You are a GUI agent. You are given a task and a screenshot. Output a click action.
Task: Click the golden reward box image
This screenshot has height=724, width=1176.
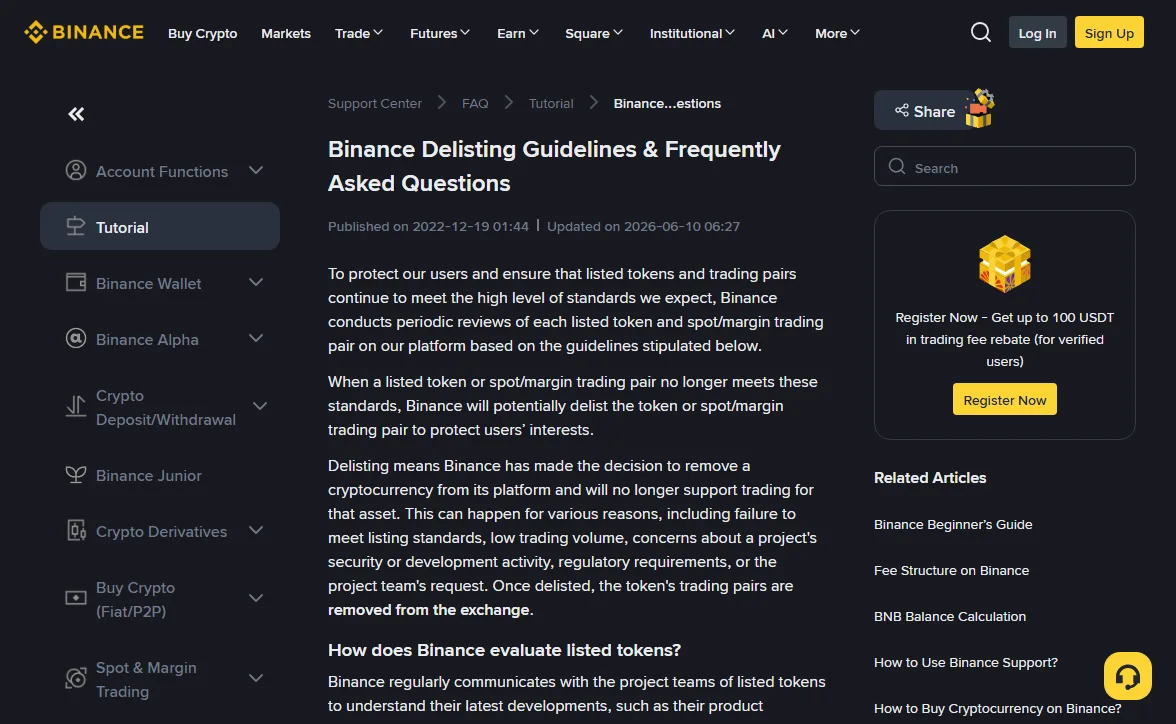pos(1004,263)
